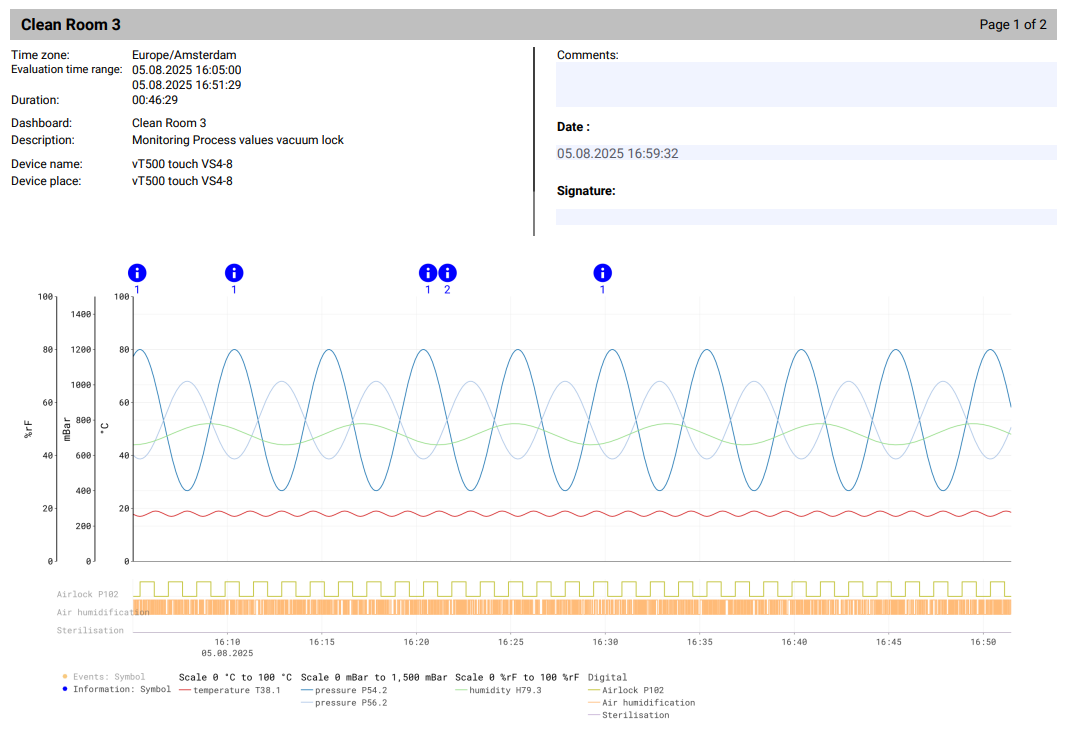1066x729 pixels.
Task: Toggle pressure P54.2 series in legend
Action: pyautogui.click(x=350, y=690)
